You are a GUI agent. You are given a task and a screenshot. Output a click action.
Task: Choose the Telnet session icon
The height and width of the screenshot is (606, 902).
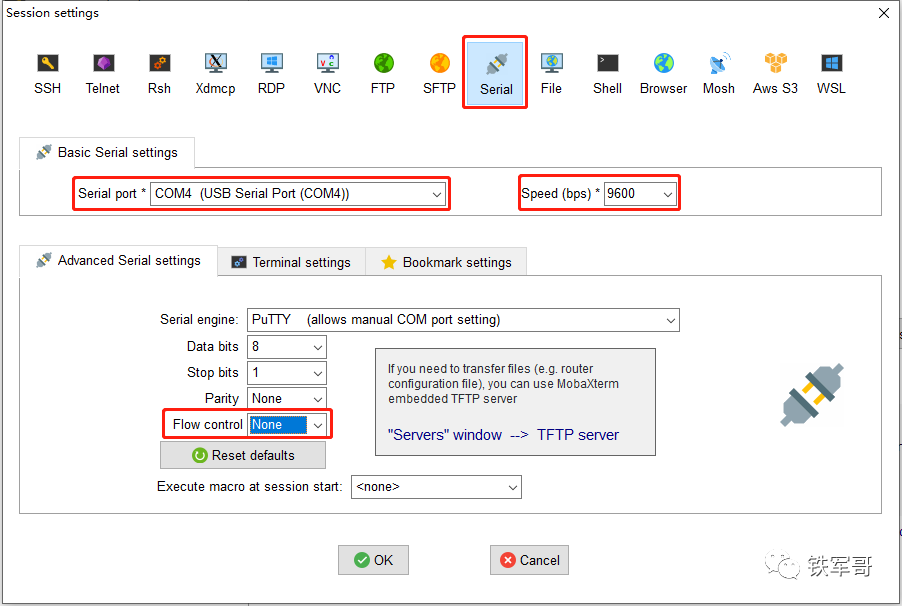103,74
